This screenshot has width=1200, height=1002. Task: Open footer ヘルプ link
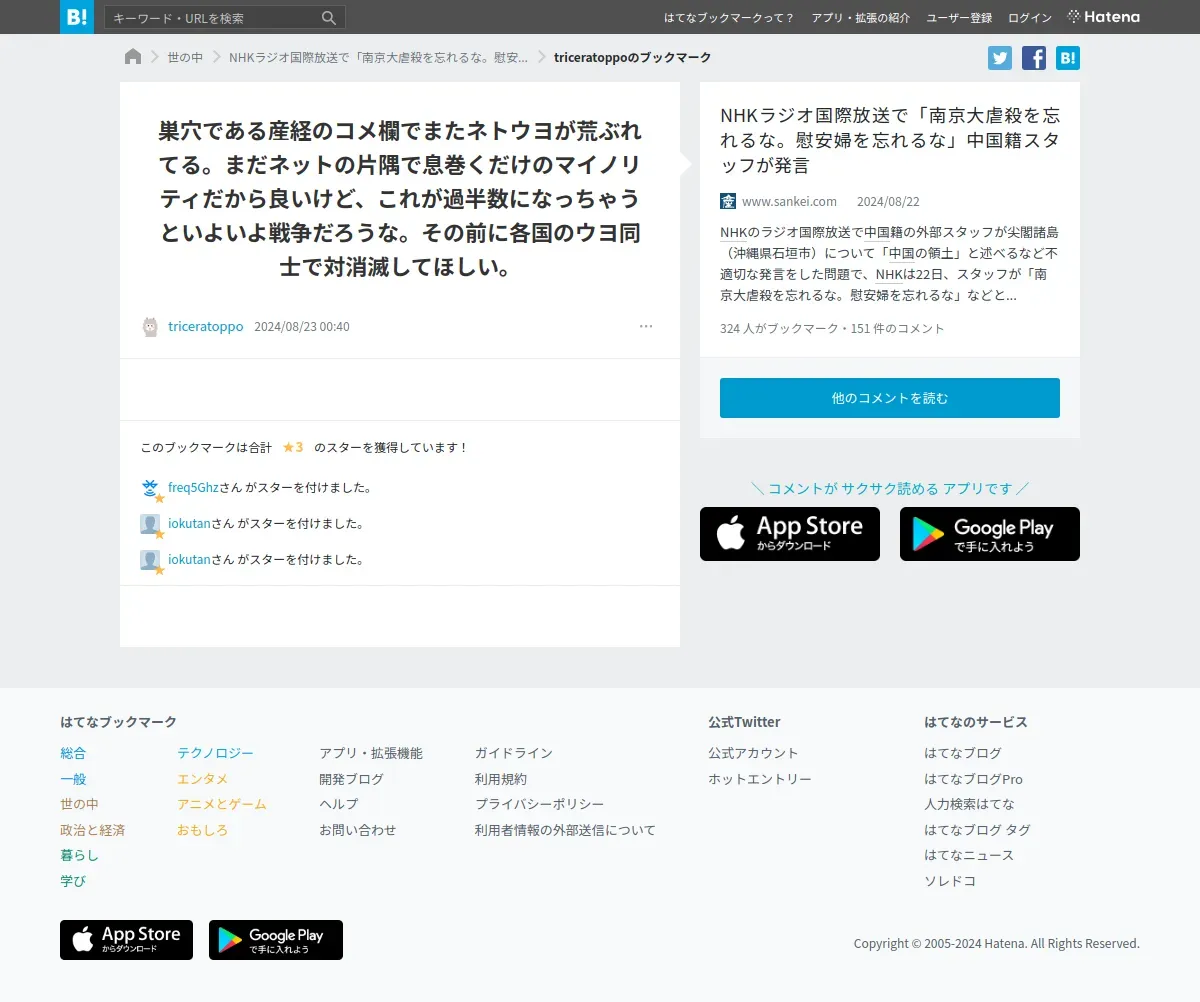click(338, 804)
